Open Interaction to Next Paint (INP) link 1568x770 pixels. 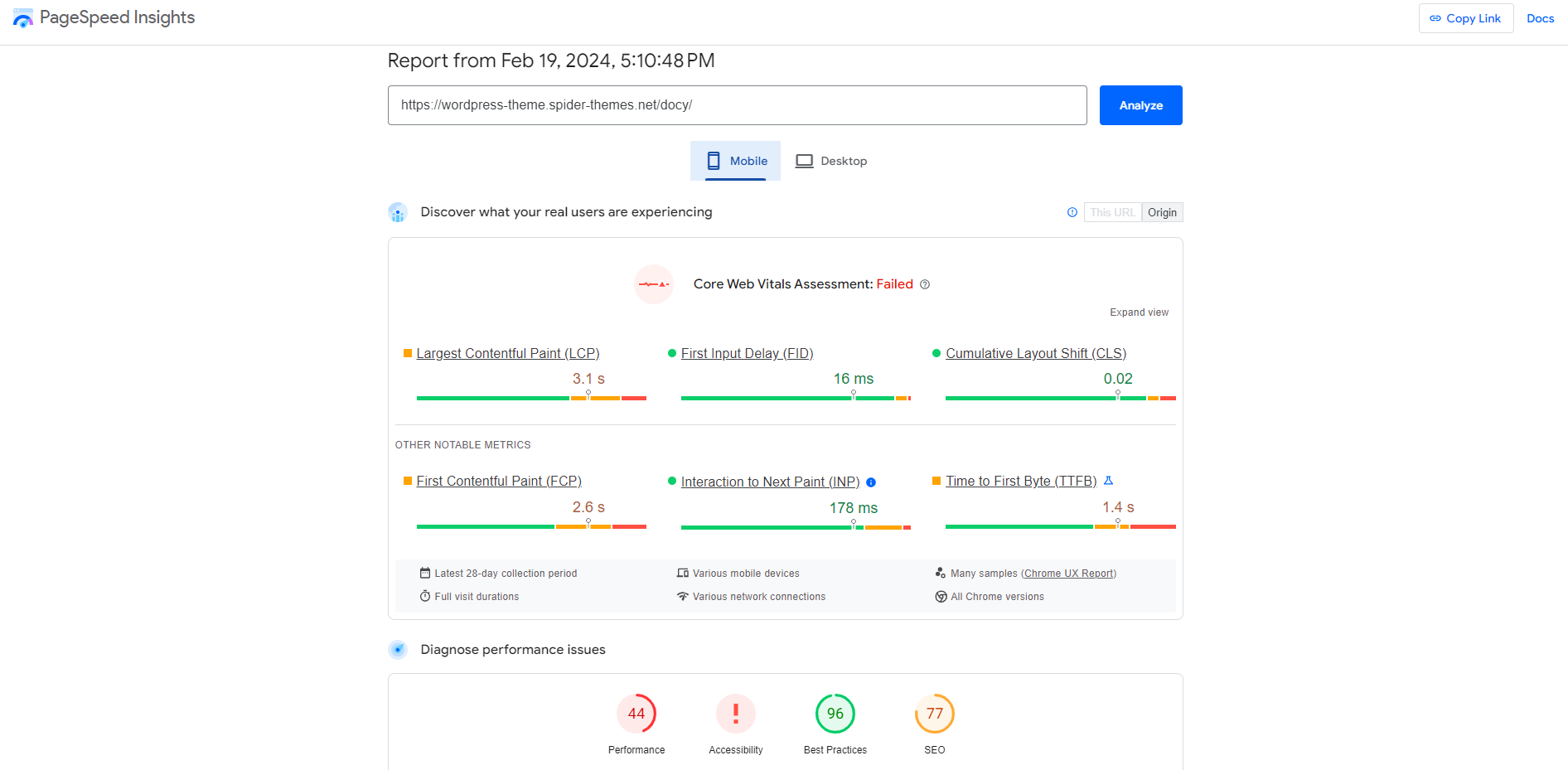pyautogui.click(x=770, y=482)
